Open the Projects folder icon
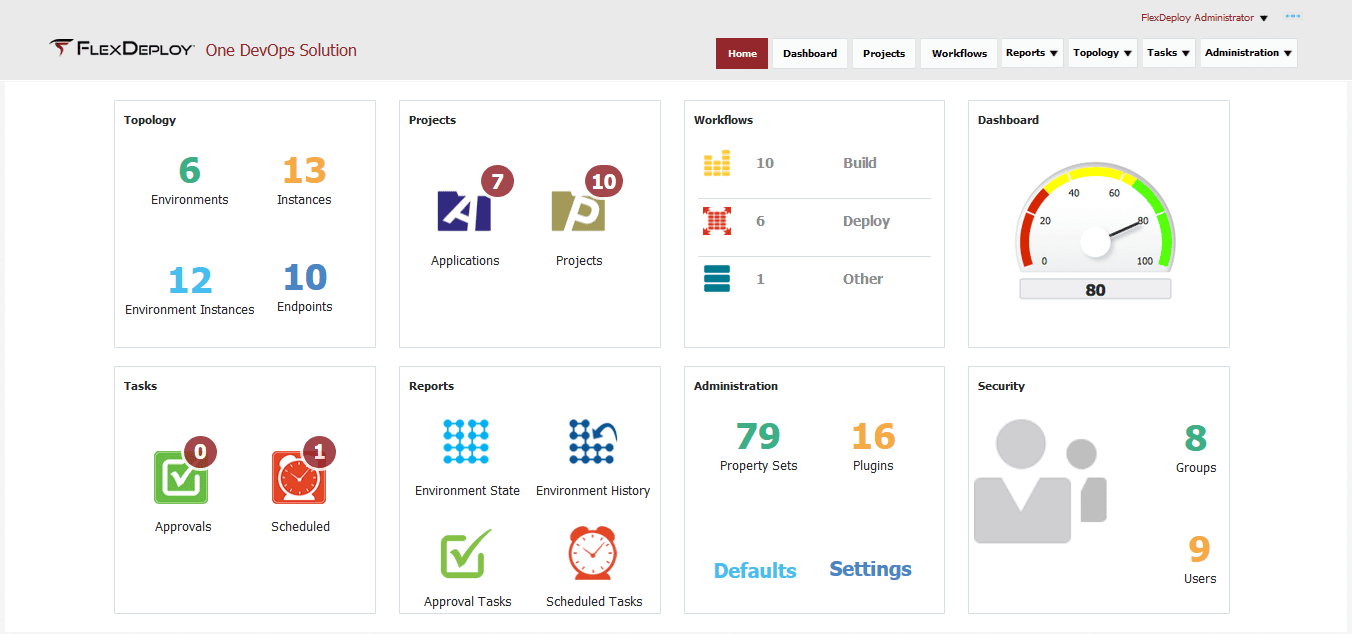This screenshot has width=1352, height=634. click(x=578, y=211)
